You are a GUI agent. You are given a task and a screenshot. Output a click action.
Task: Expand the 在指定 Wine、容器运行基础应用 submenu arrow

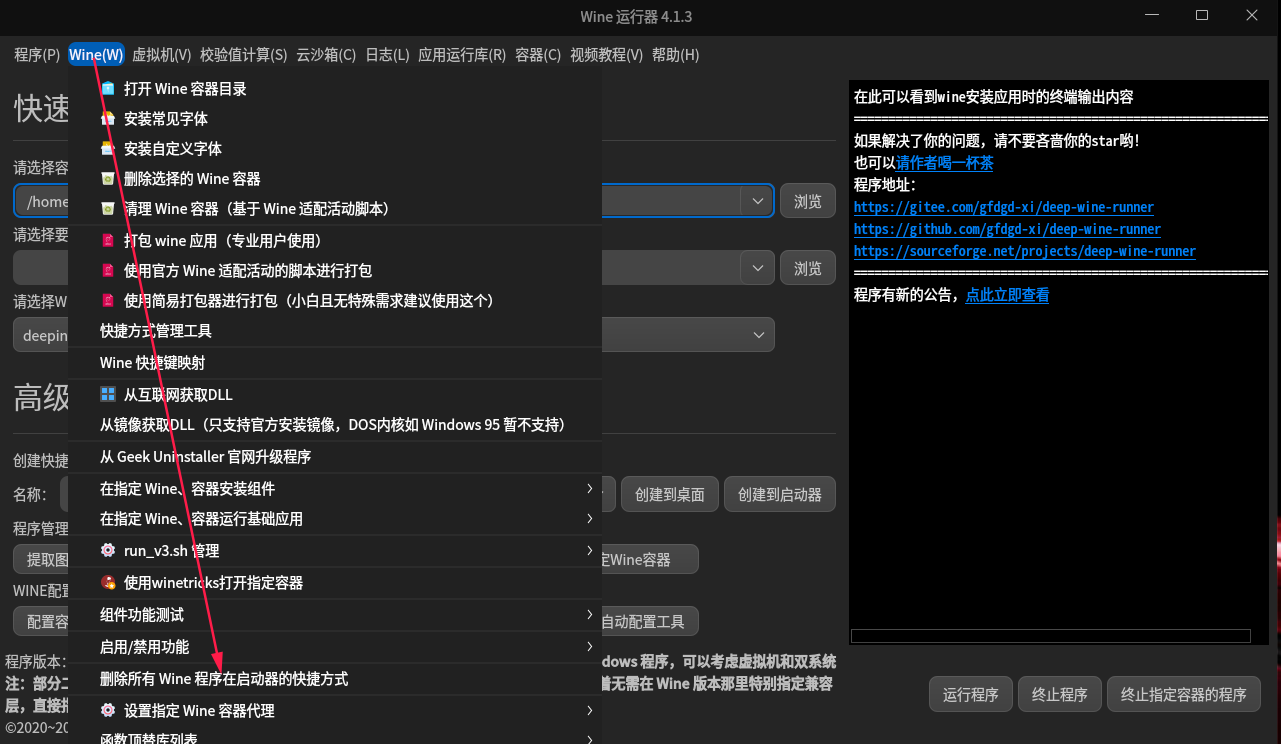[x=590, y=519]
